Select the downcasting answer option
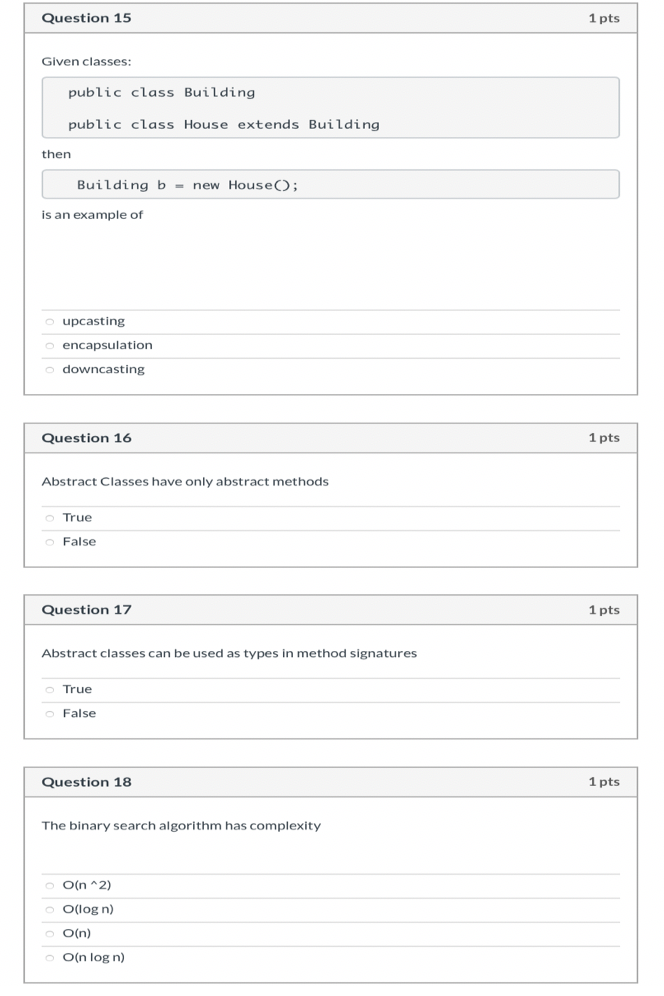664x996 pixels. point(49,368)
